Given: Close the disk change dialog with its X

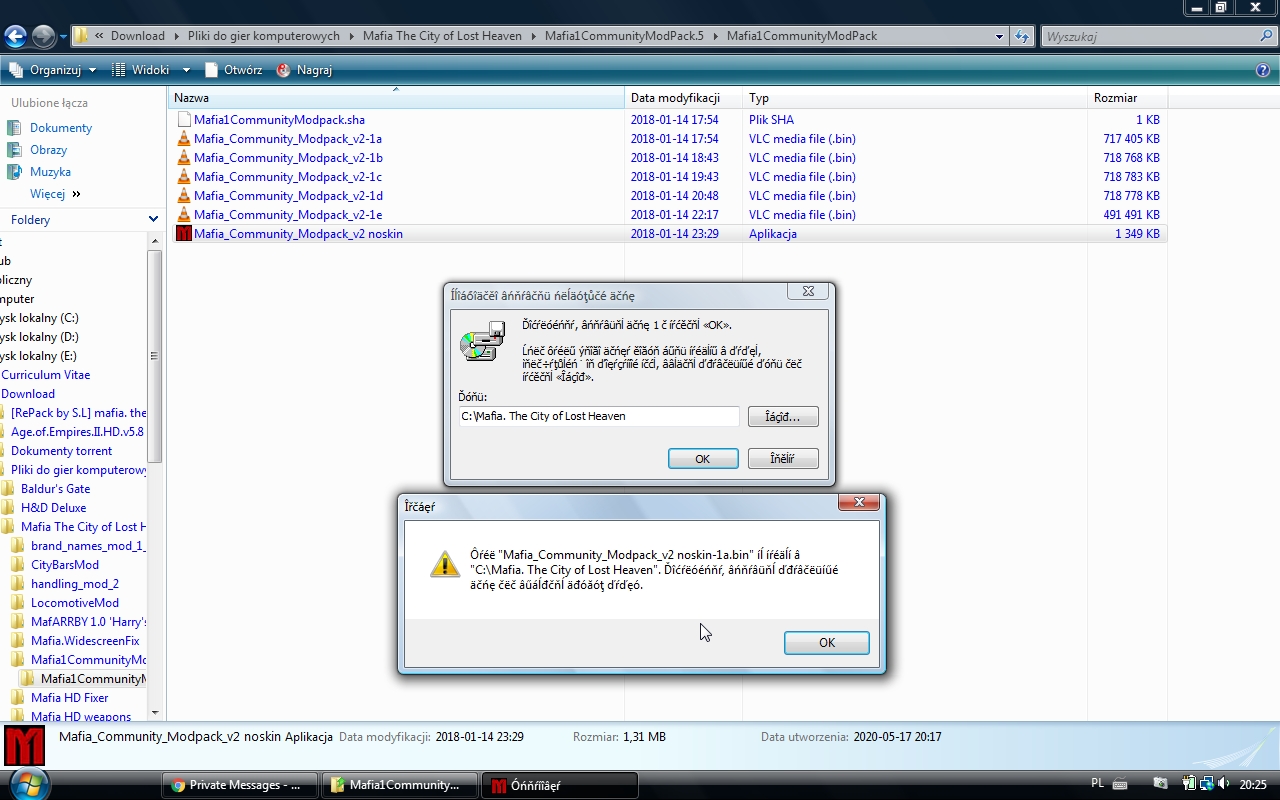Looking at the screenshot, I should 807,292.
